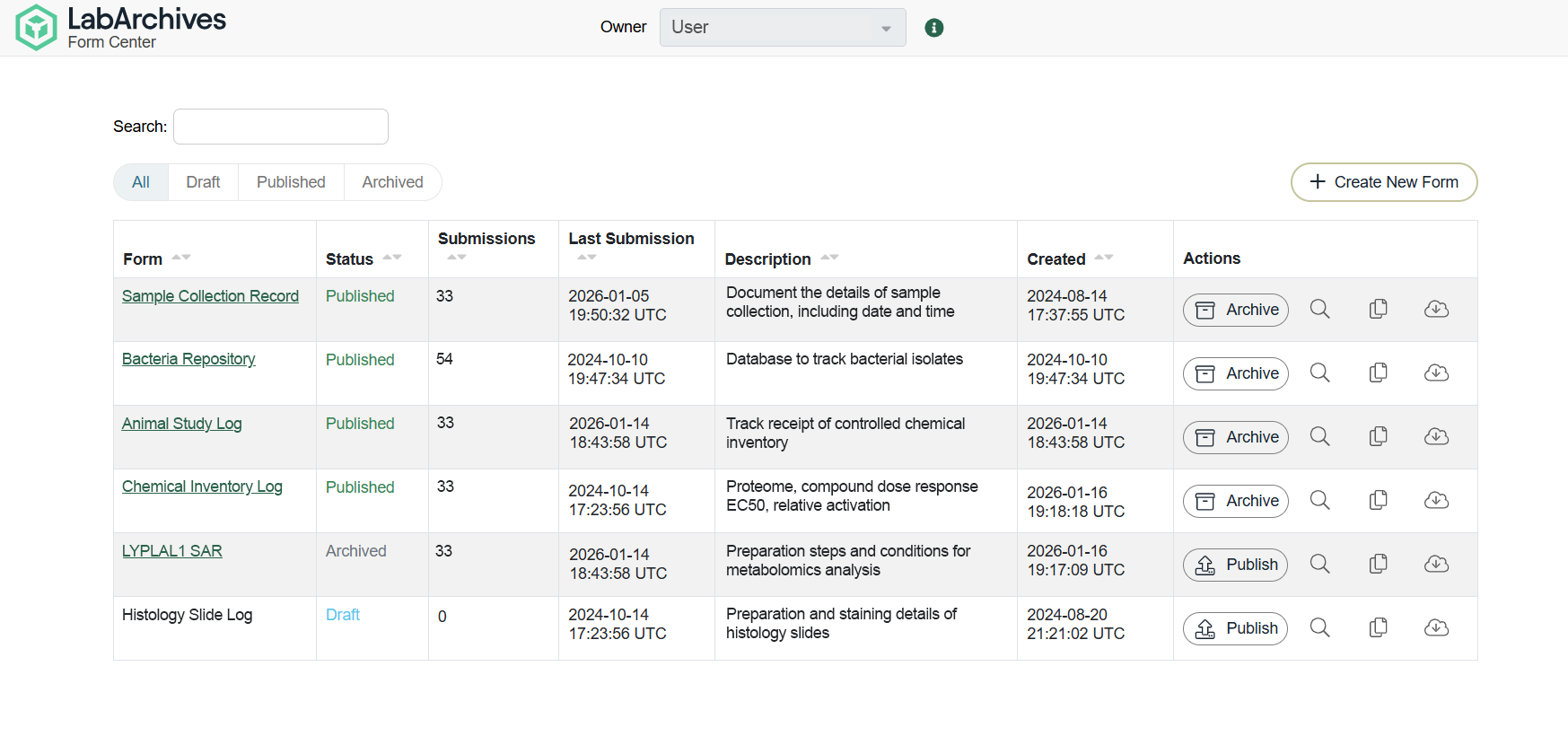Duplicate Chemical Inventory Log with copy icon
Viewport: 1568px width, 745px height.
click(x=1379, y=500)
